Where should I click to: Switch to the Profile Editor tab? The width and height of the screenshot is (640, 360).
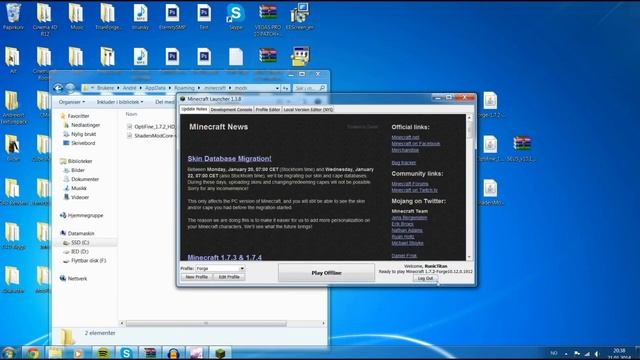click(268, 109)
